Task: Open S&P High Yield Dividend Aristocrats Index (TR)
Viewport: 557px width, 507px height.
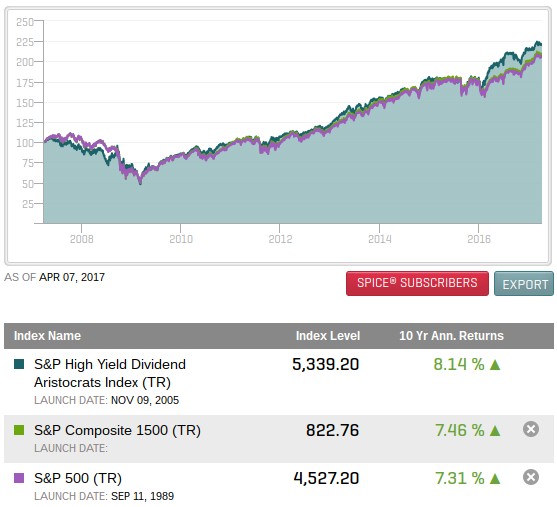Action: pos(110,373)
